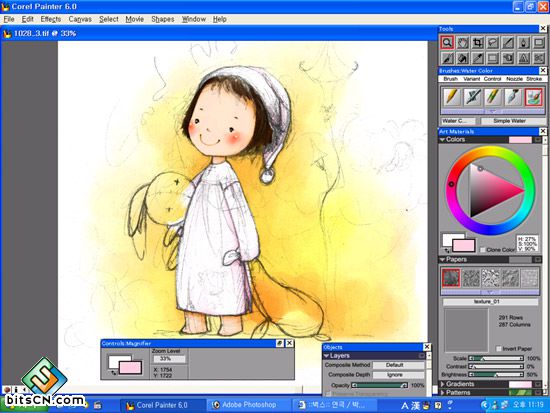550x413 pixels.
Task: Choose the Pencil brush icon
Action: click(x=451, y=97)
